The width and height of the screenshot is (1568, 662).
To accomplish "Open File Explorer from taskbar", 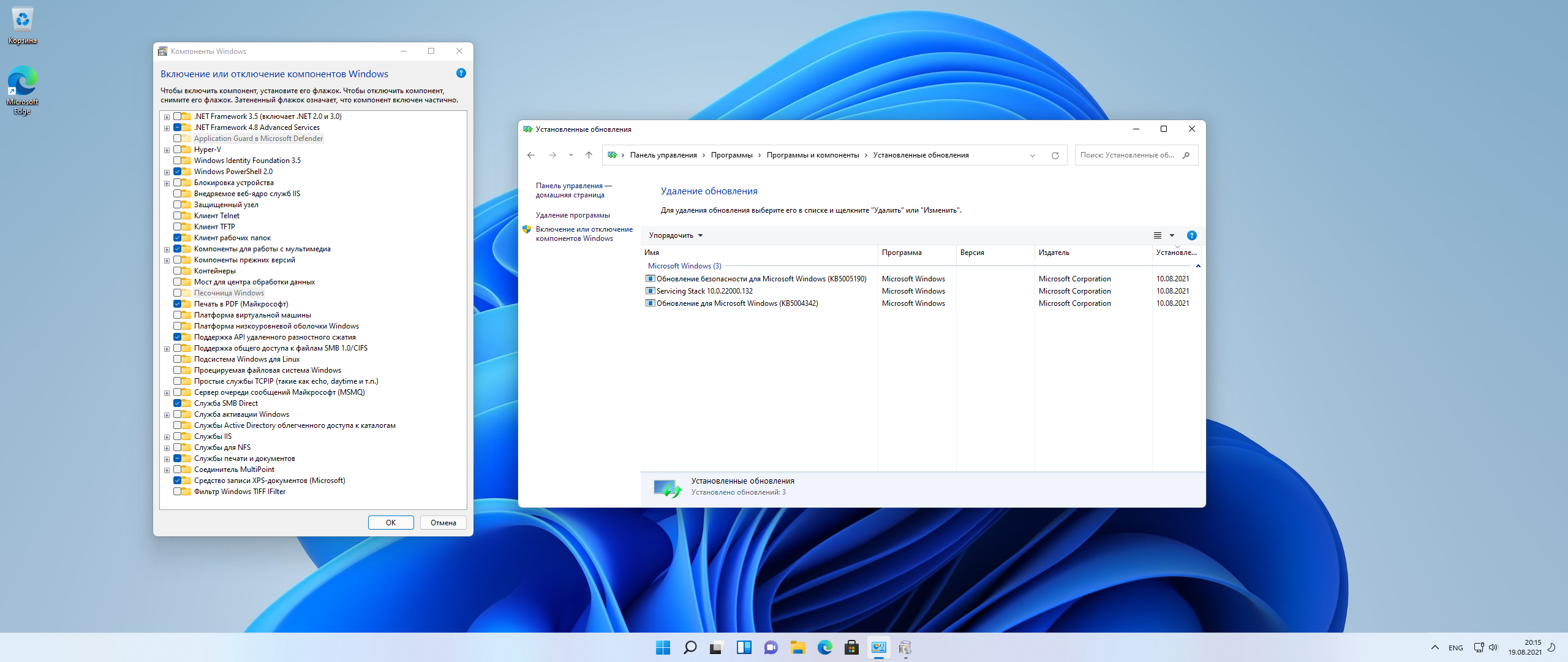I will point(797,647).
